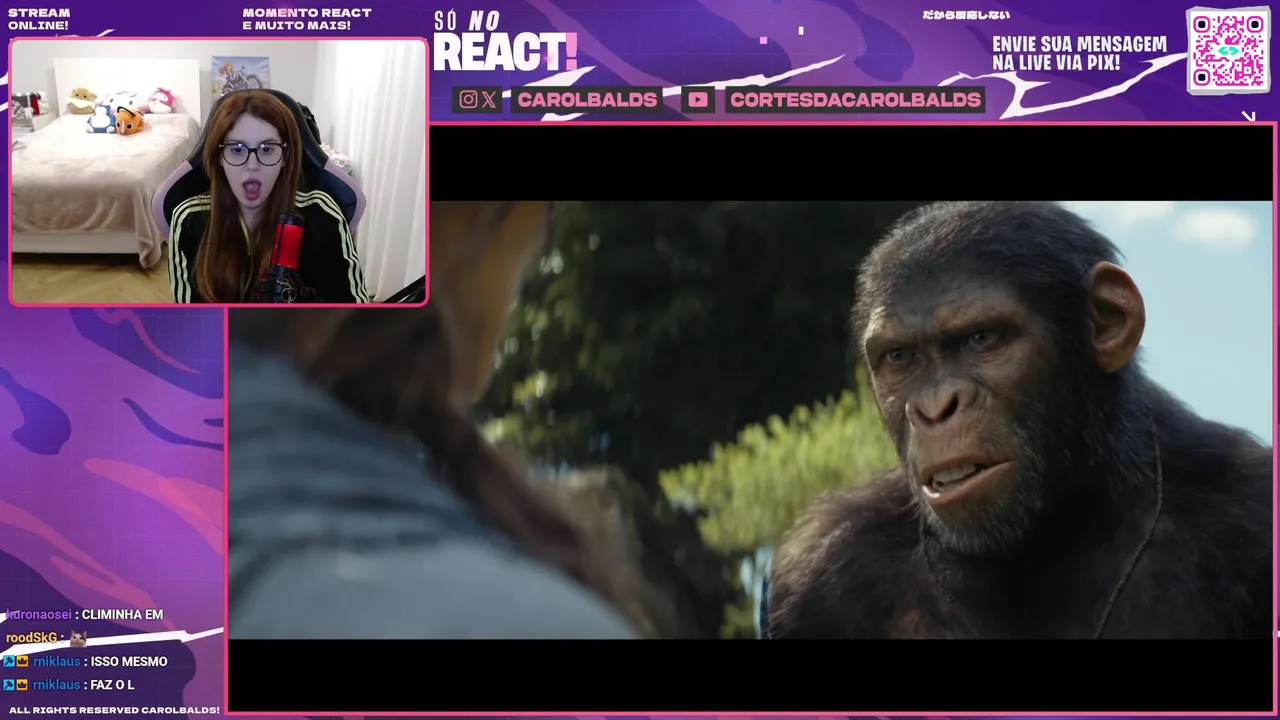Click the crown badge on the ISSO MESMO message
Viewport: 1280px width, 720px height.
[22, 661]
